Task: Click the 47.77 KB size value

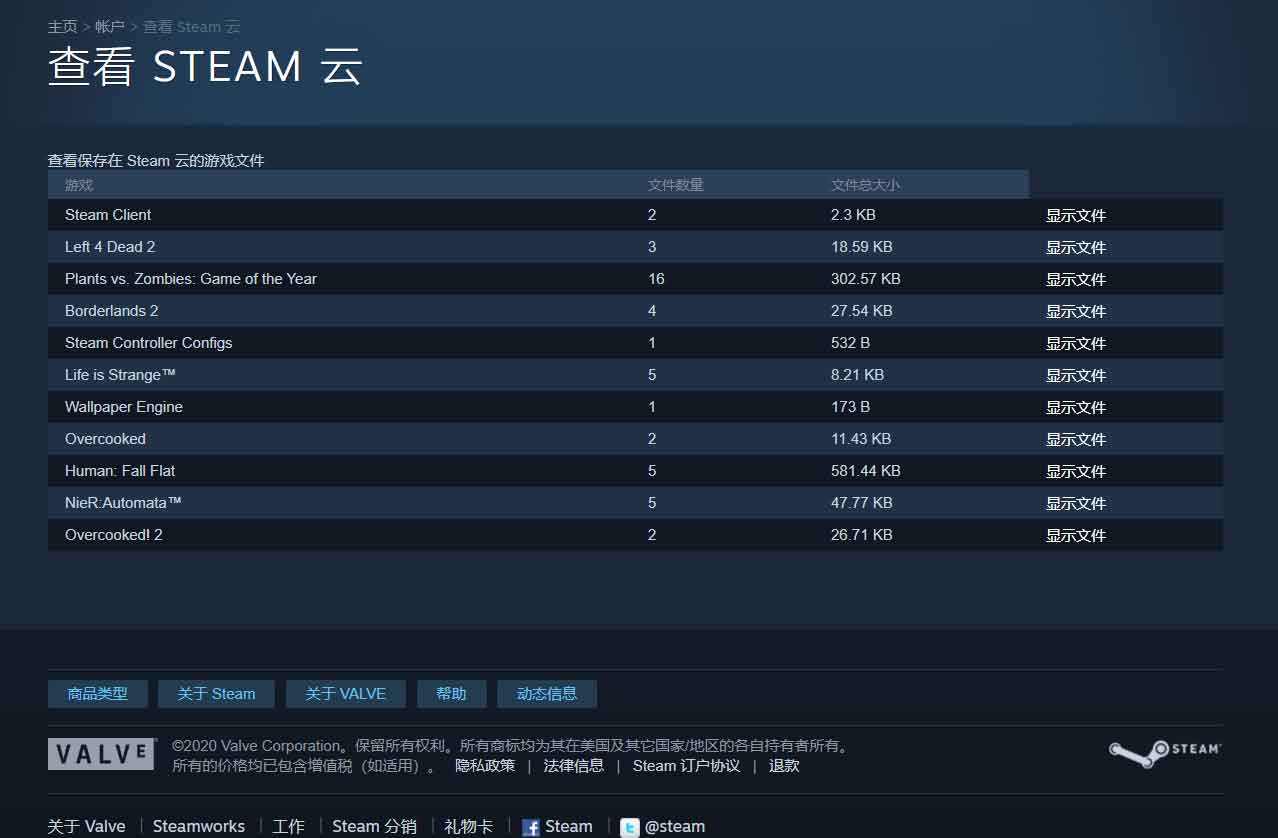Action: [x=862, y=503]
